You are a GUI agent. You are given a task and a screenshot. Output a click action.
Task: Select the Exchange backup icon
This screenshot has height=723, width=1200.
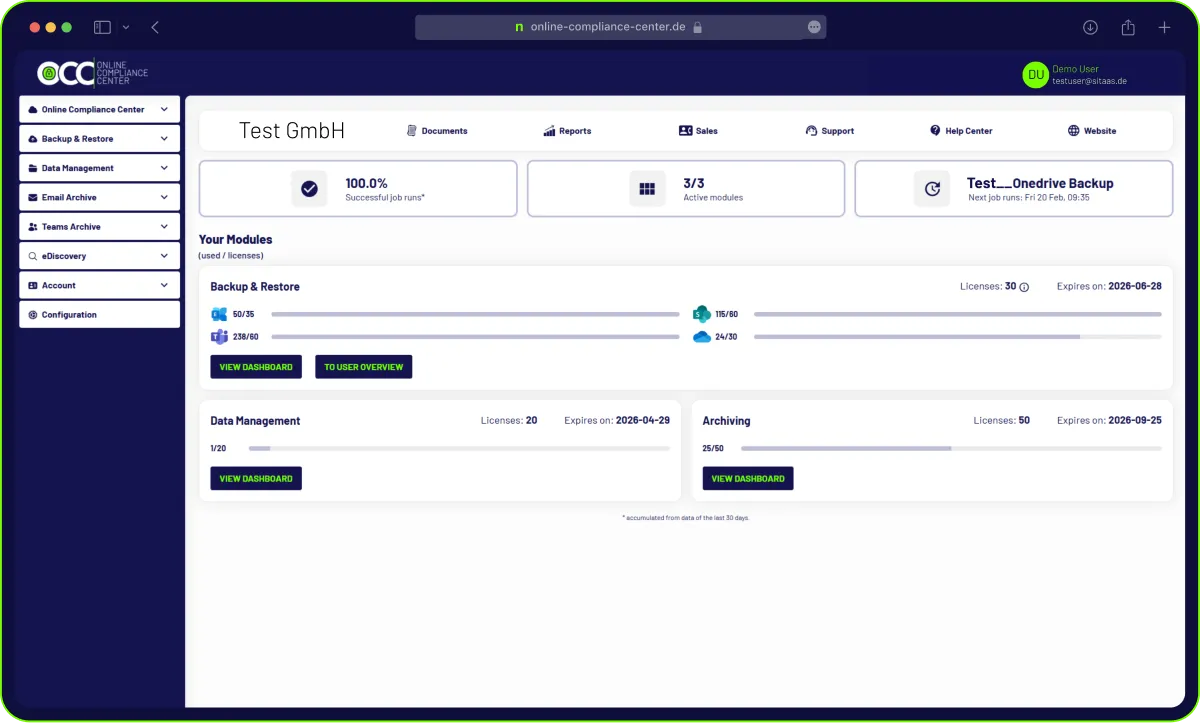219,314
